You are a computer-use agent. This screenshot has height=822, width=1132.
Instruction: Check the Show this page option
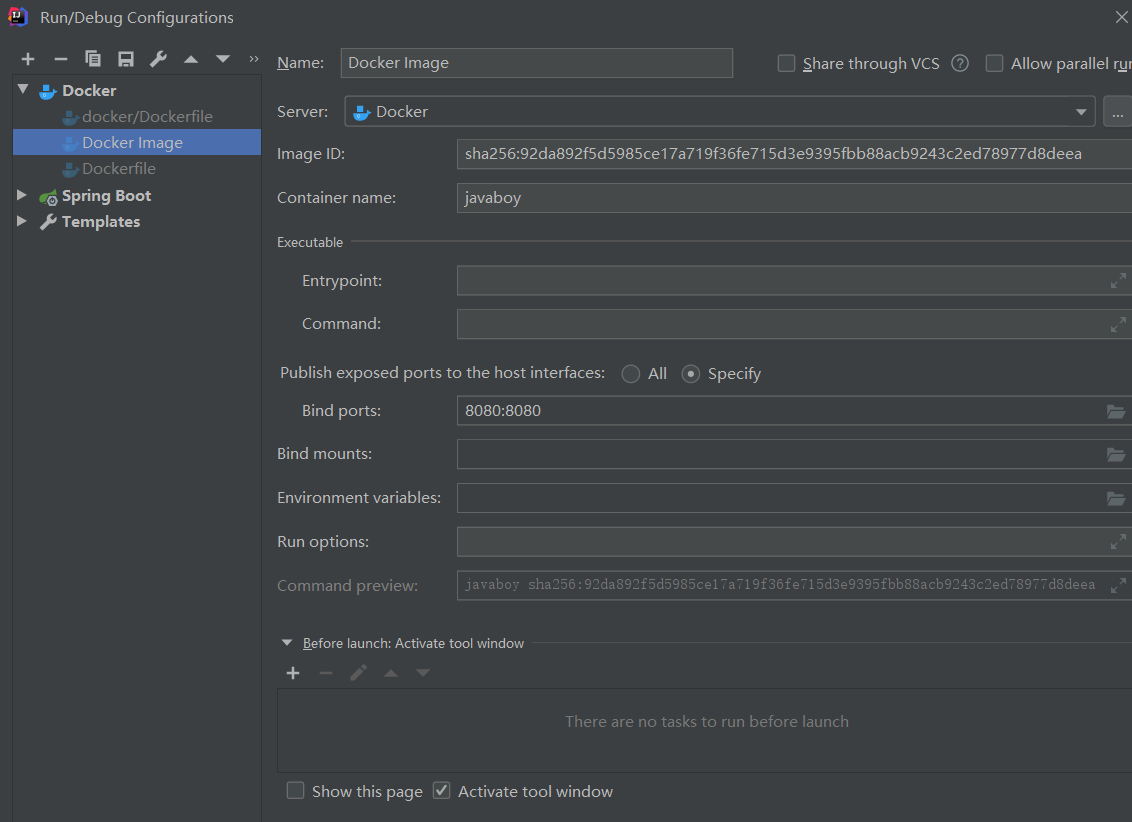click(x=295, y=791)
